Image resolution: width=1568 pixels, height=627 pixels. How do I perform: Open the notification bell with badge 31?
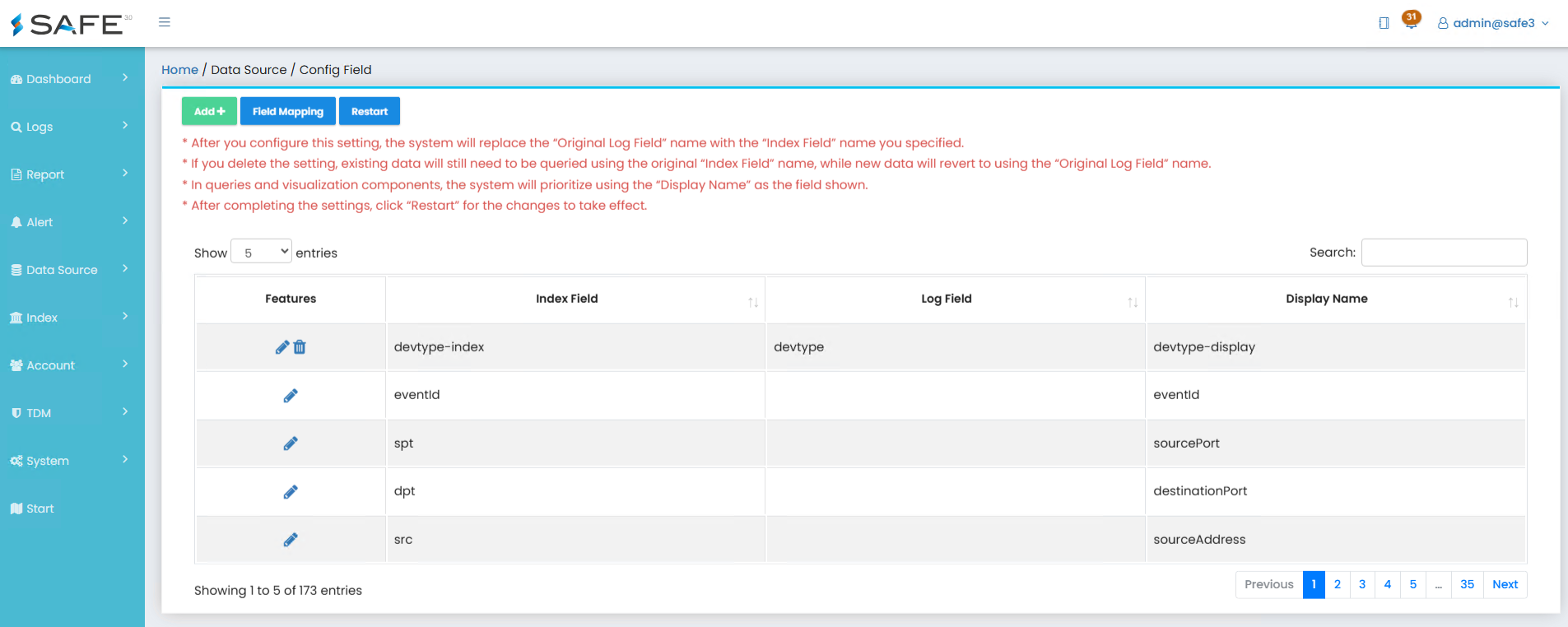1411,21
